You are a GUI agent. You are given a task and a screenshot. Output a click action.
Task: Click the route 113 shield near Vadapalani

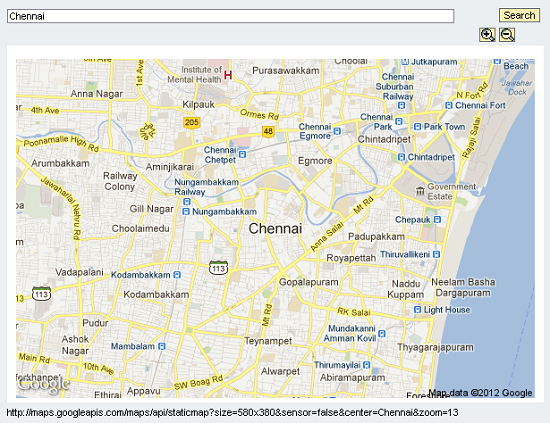[x=41, y=294]
